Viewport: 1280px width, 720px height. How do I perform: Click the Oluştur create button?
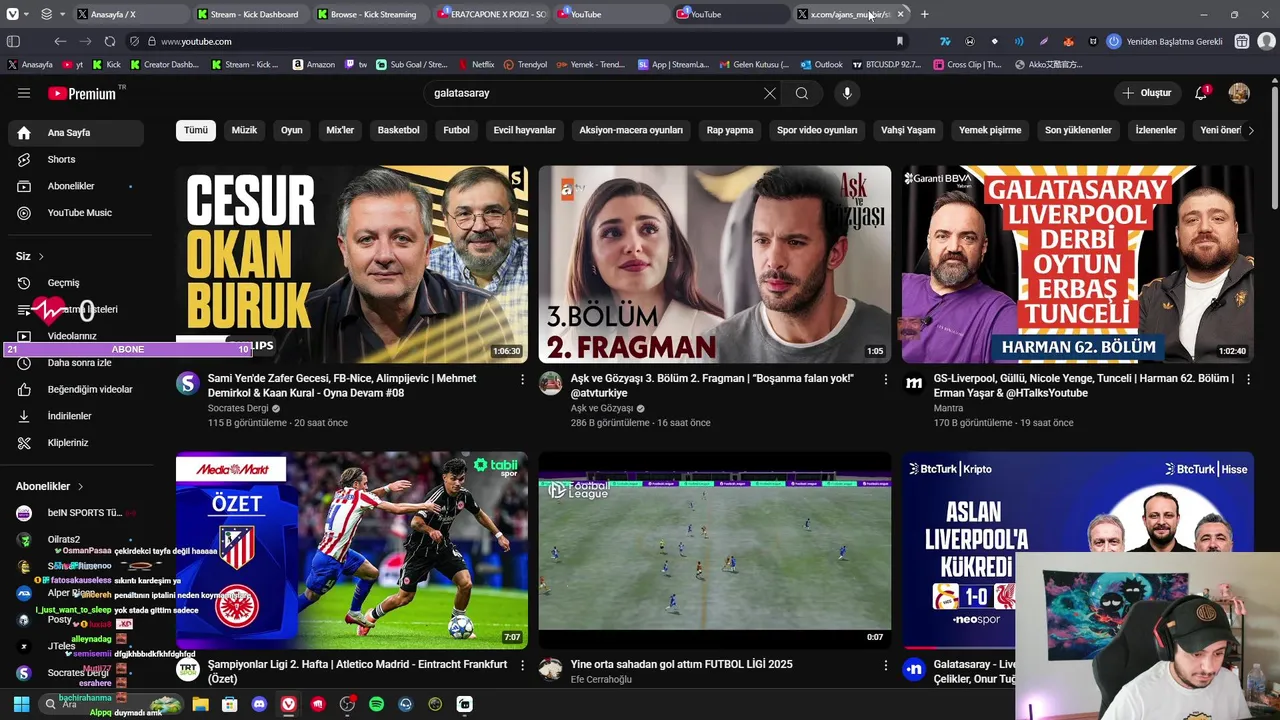[1146, 93]
